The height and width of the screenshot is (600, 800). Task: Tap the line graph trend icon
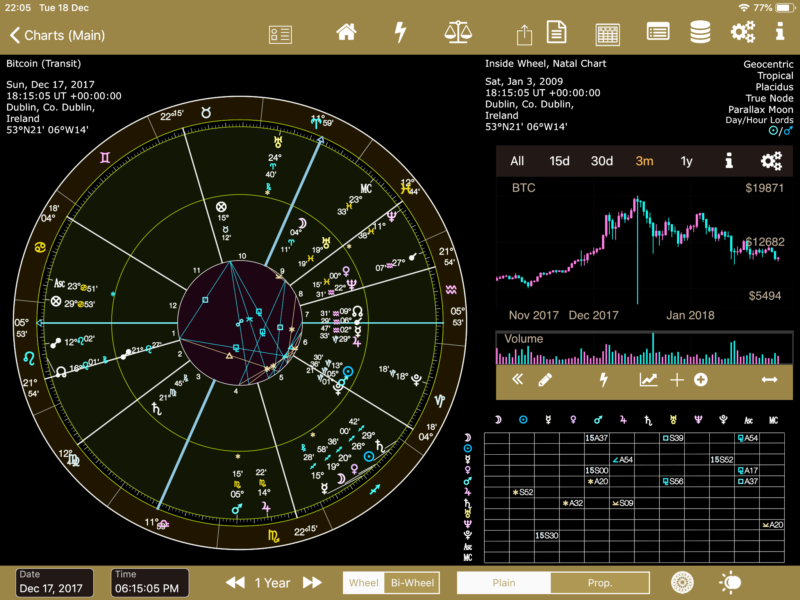pyautogui.click(x=649, y=380)
